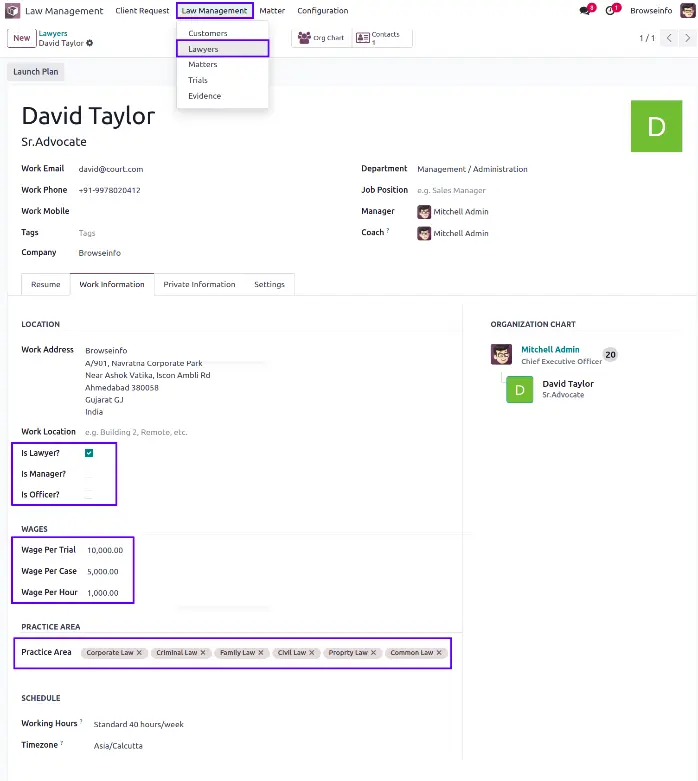Open the Browseinfo company switcher

pos(651,10)
